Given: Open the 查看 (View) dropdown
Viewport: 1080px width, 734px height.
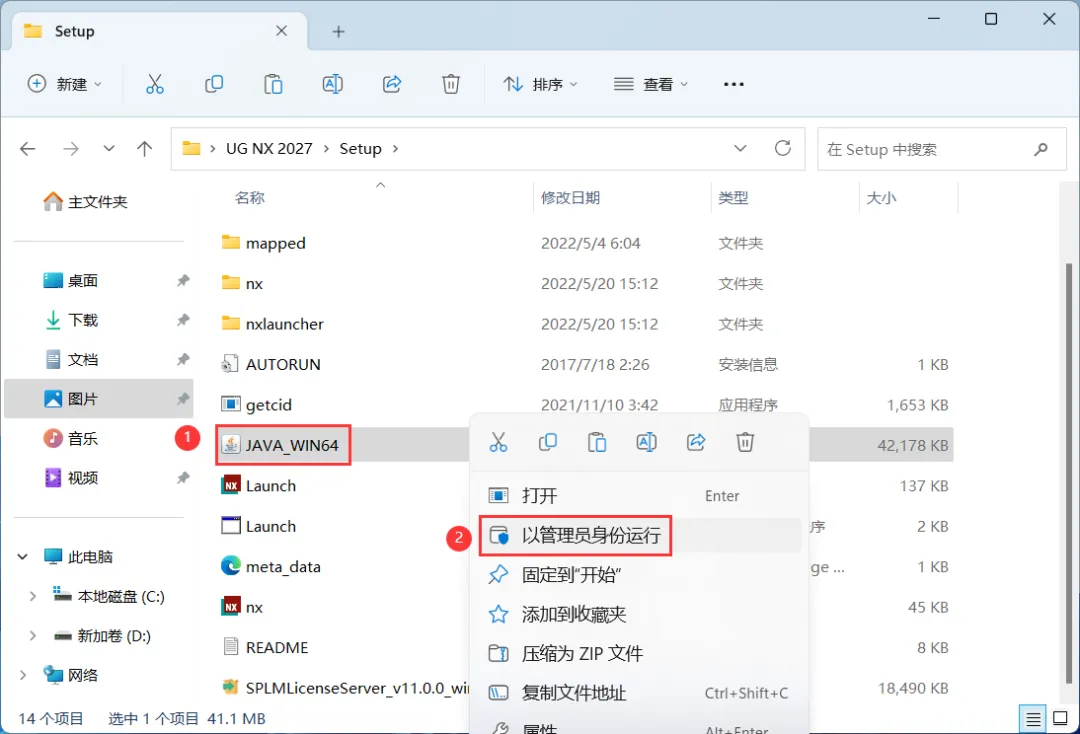Looking at the screenshot, I should click(651, 84).
